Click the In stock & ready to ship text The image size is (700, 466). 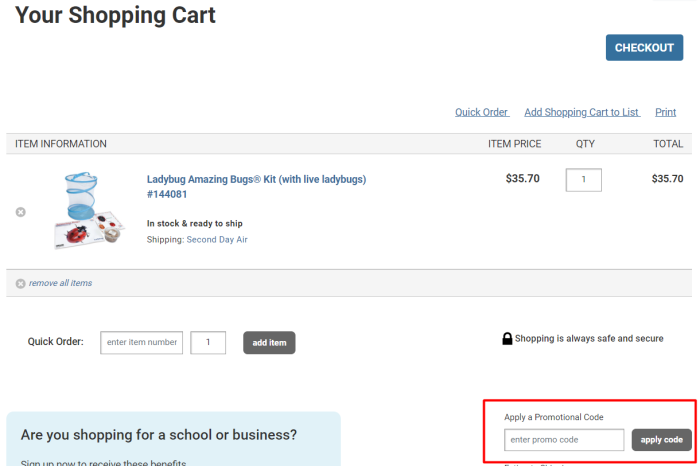pyautogui.click(x=195, y=223)
